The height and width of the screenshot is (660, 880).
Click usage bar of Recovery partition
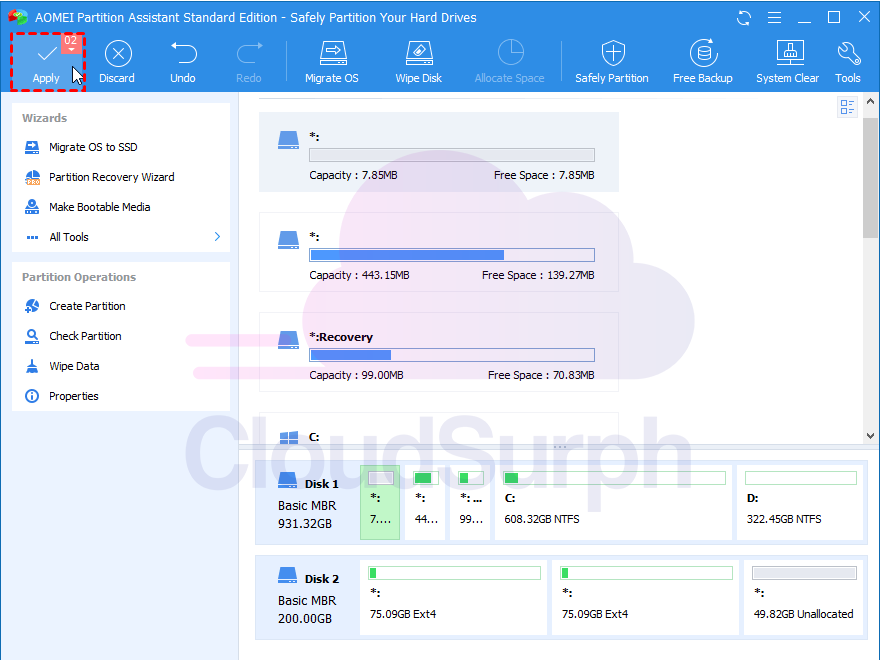click(x=452, y=355)
